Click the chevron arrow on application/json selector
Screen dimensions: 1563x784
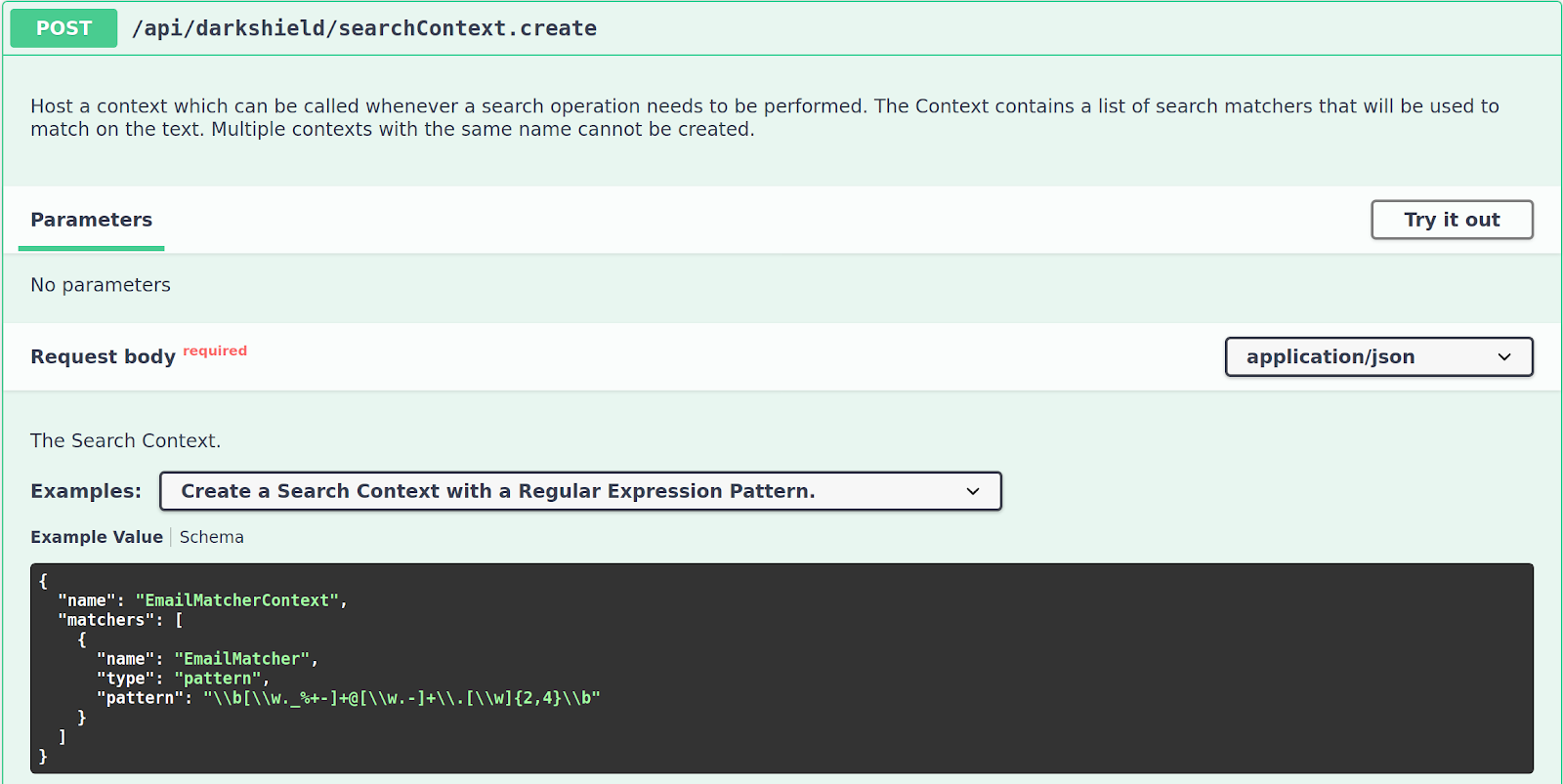[x=1504, y=357]
